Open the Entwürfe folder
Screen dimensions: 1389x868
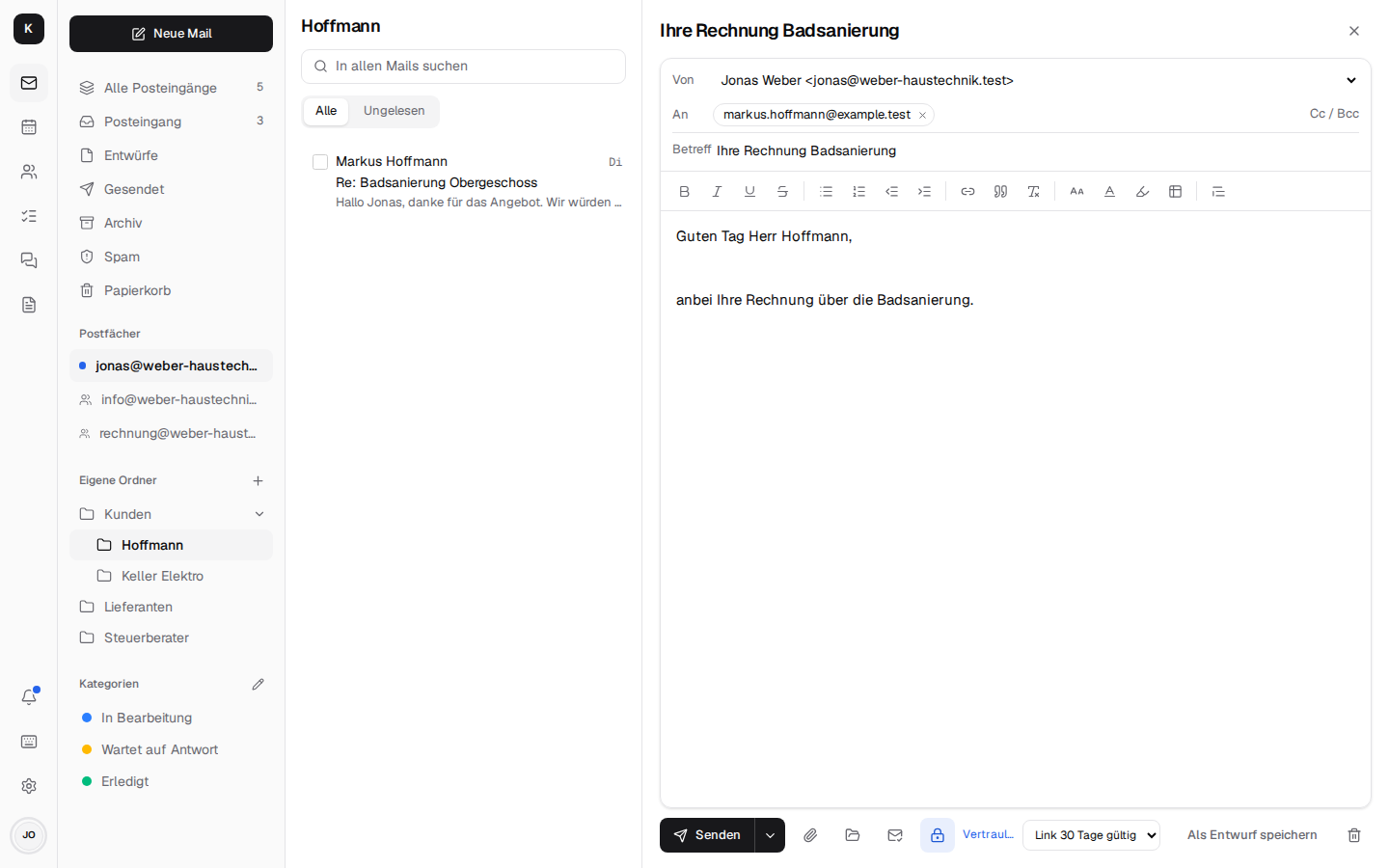point(171,155)
